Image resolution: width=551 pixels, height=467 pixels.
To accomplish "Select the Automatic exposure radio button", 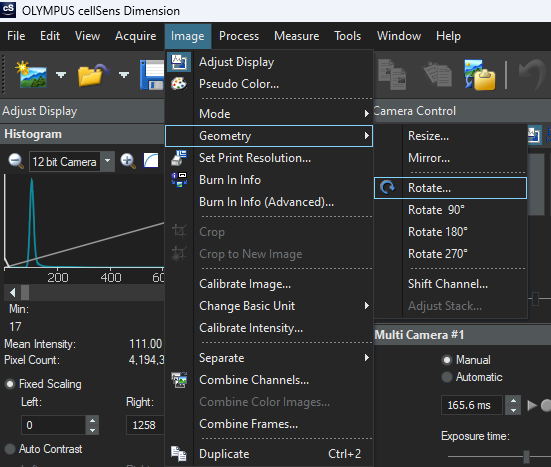I will tap(447, 377).
